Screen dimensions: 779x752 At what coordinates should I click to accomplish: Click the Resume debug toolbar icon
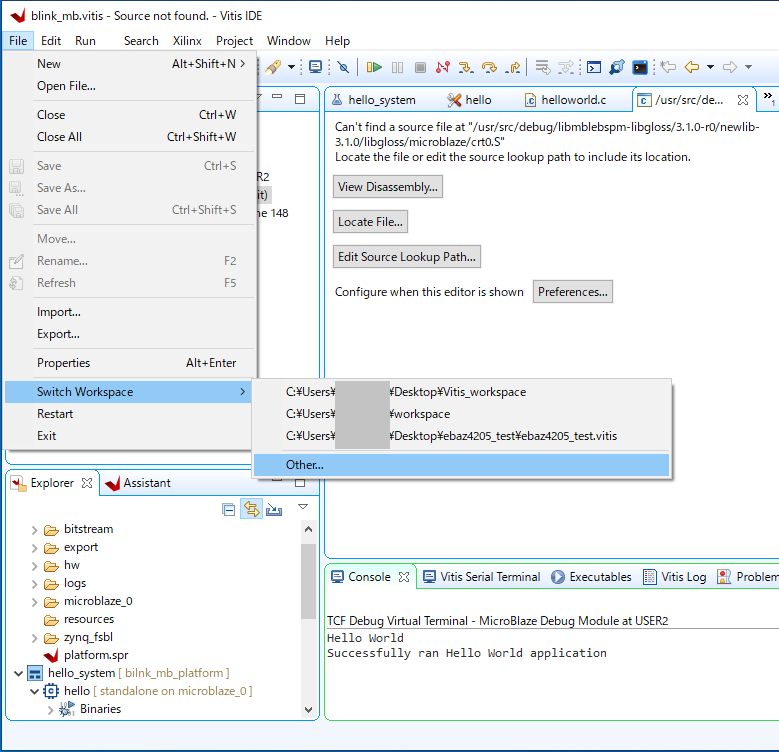pyautogui.click(x=374, y=67)
